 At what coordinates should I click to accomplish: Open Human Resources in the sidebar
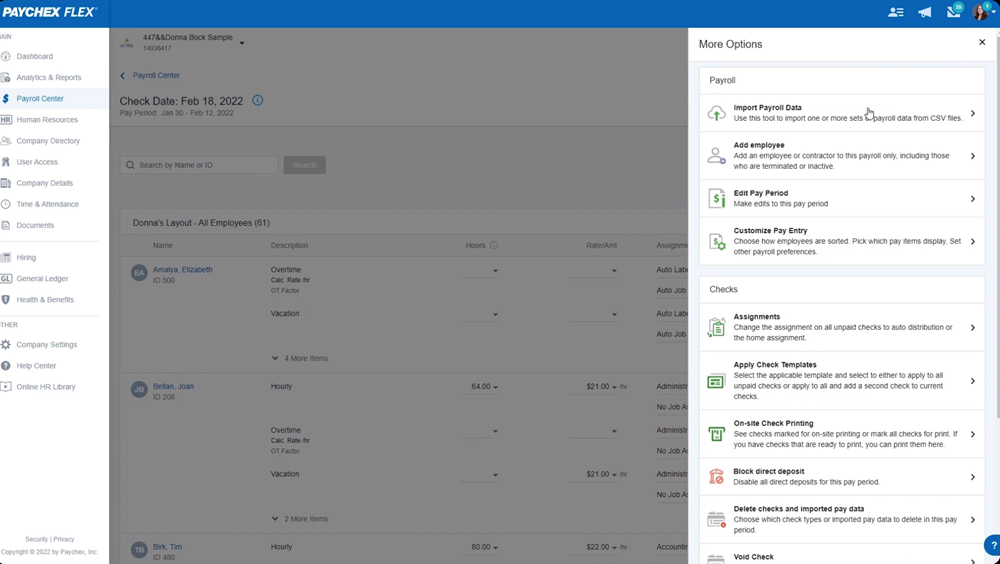46,120
